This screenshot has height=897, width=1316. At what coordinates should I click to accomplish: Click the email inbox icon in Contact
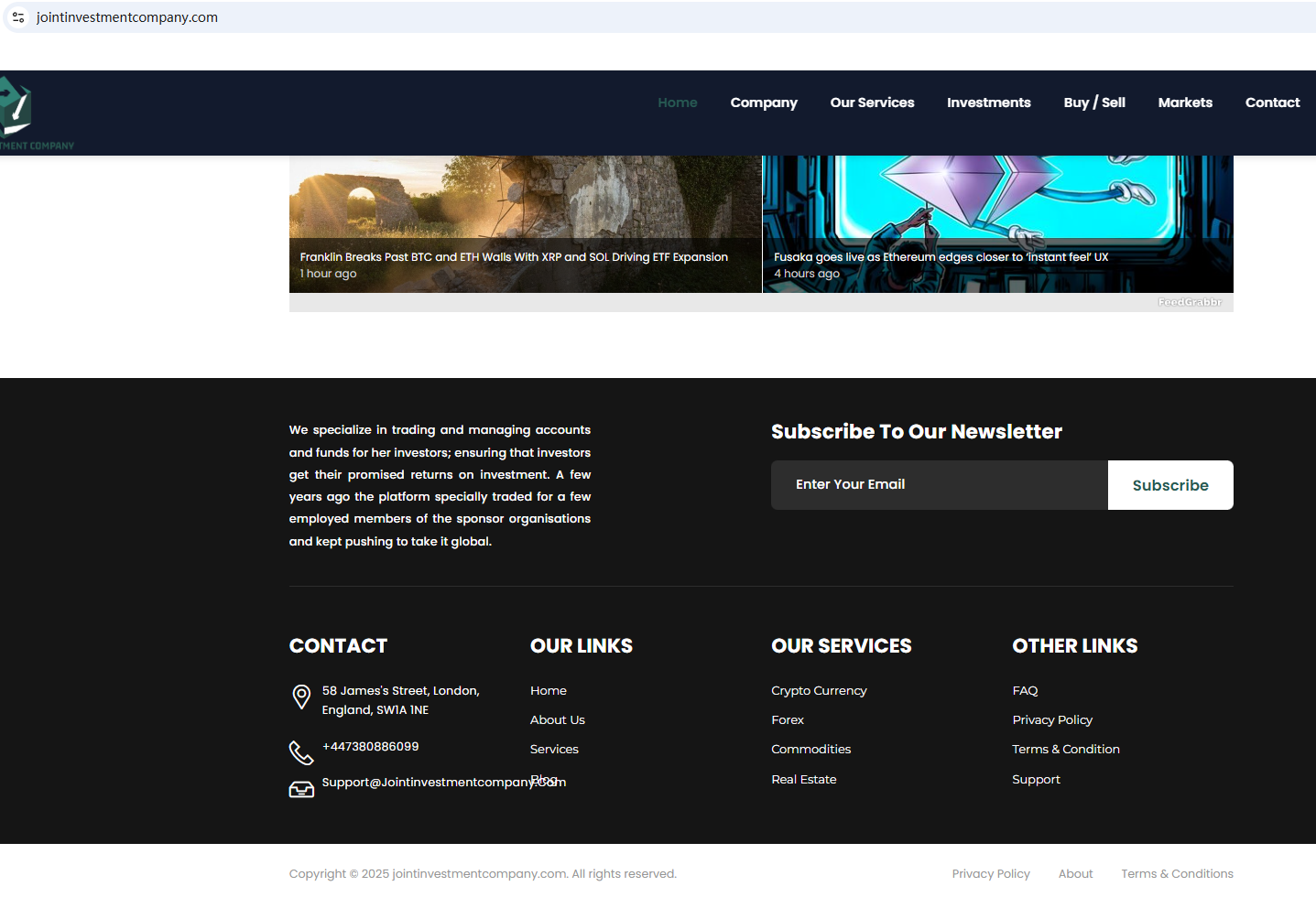(x=301, y=789)
